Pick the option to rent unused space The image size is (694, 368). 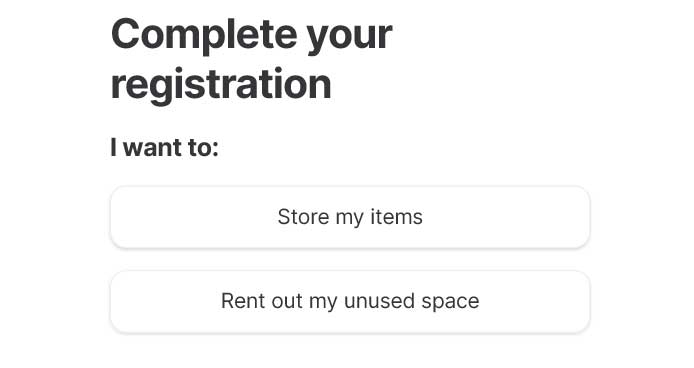pyautogui.click(x=350, y=302)
